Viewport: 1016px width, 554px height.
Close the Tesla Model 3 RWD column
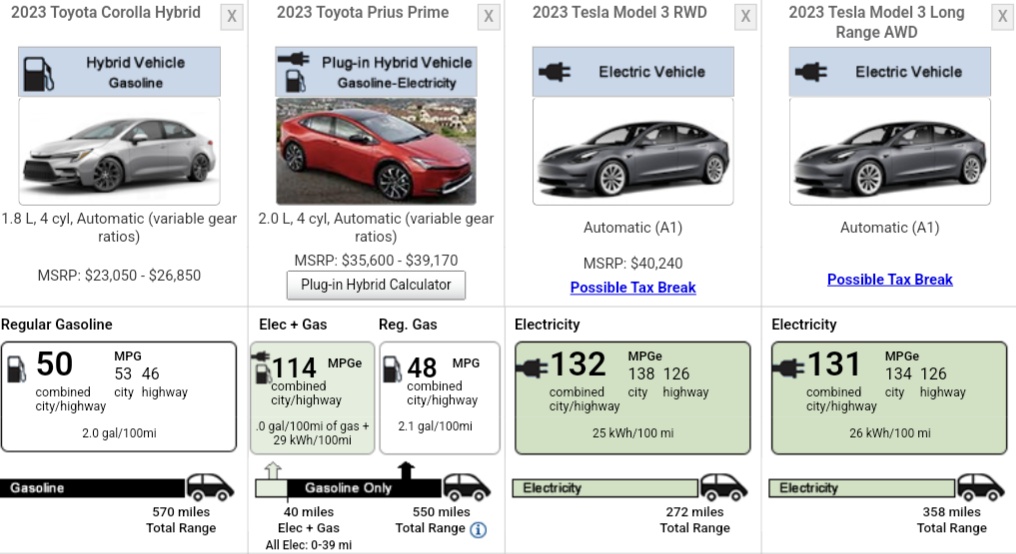745,17
